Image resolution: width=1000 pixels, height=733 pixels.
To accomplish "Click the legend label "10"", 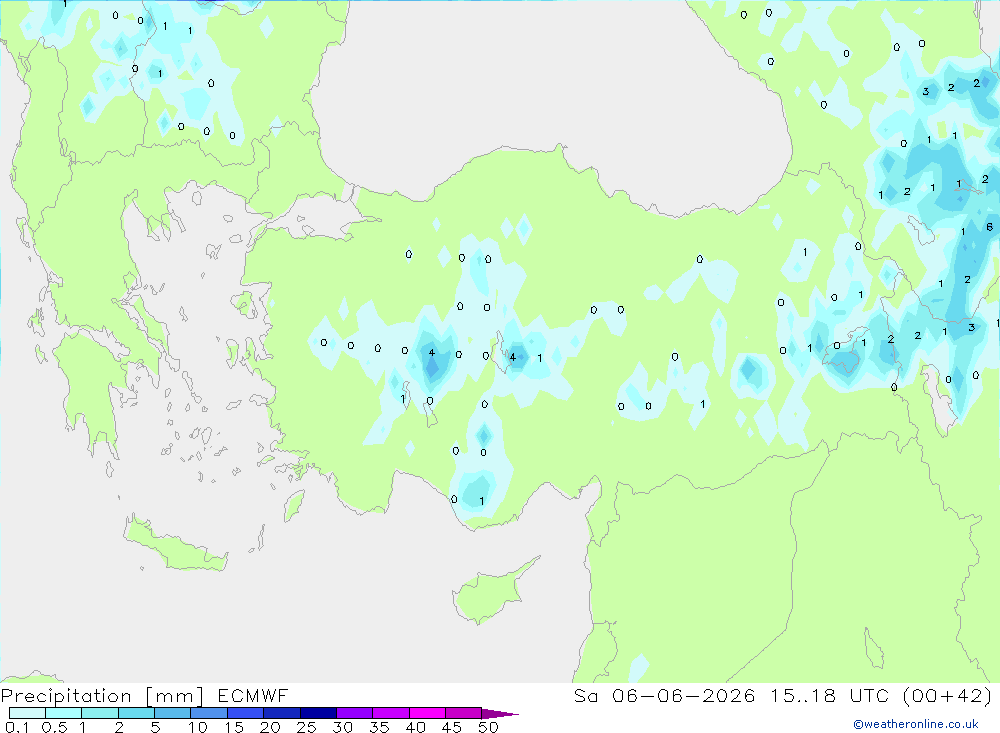I will coord(198,727).
